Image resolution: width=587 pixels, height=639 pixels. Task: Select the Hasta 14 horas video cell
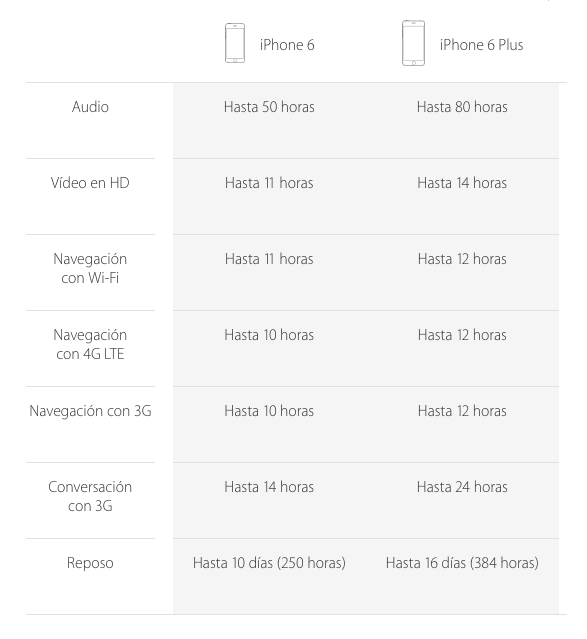click(x=462, y=183)
